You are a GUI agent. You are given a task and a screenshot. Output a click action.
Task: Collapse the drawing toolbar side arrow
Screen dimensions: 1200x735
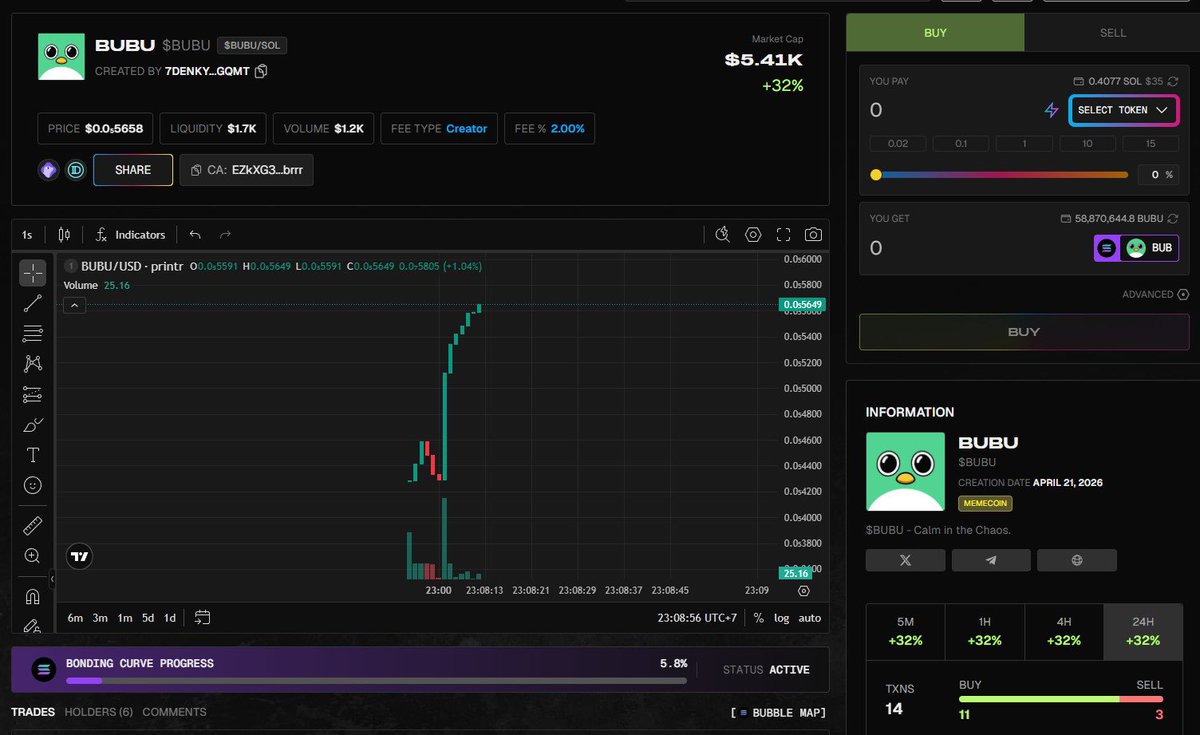[x=51, y=579]
